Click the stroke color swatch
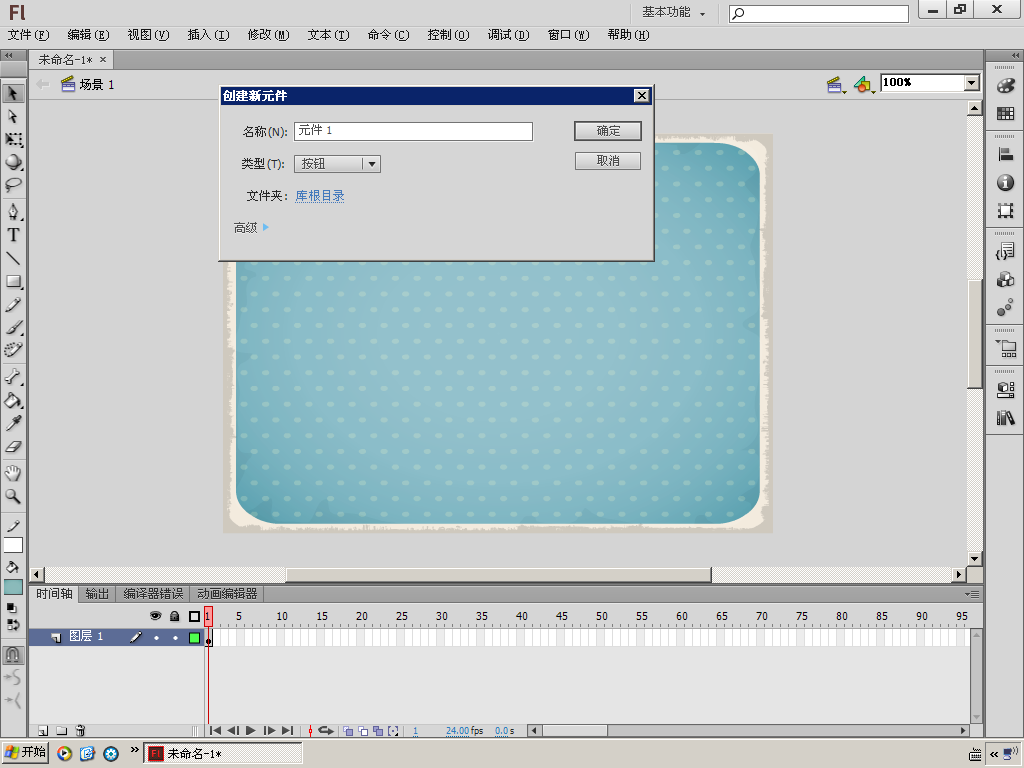This screenshot has width=1024, height=768. pyautogui.click(x=13, y=545)
